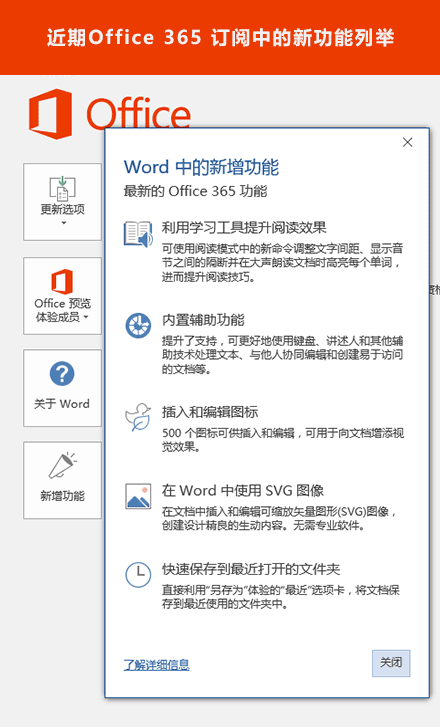The width and height of the screenshot is (440, 727).
Task: Click the document download icon above 更新选项
Action: click(x=63, y=189)
